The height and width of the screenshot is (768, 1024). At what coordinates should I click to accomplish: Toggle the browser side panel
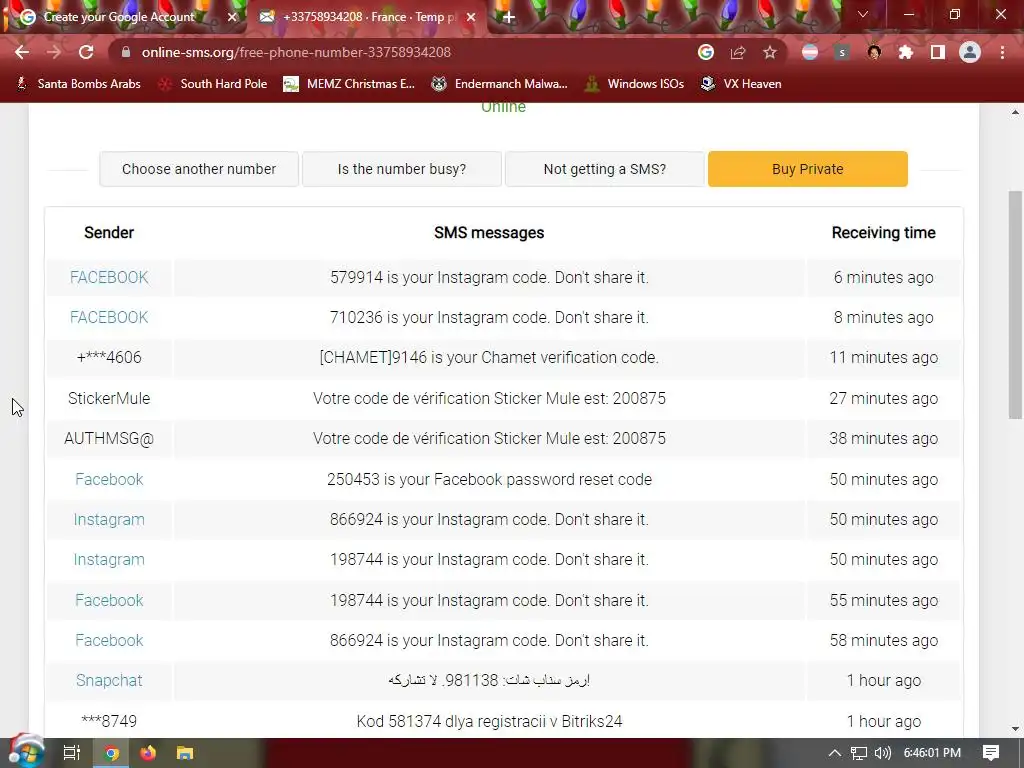938,52
